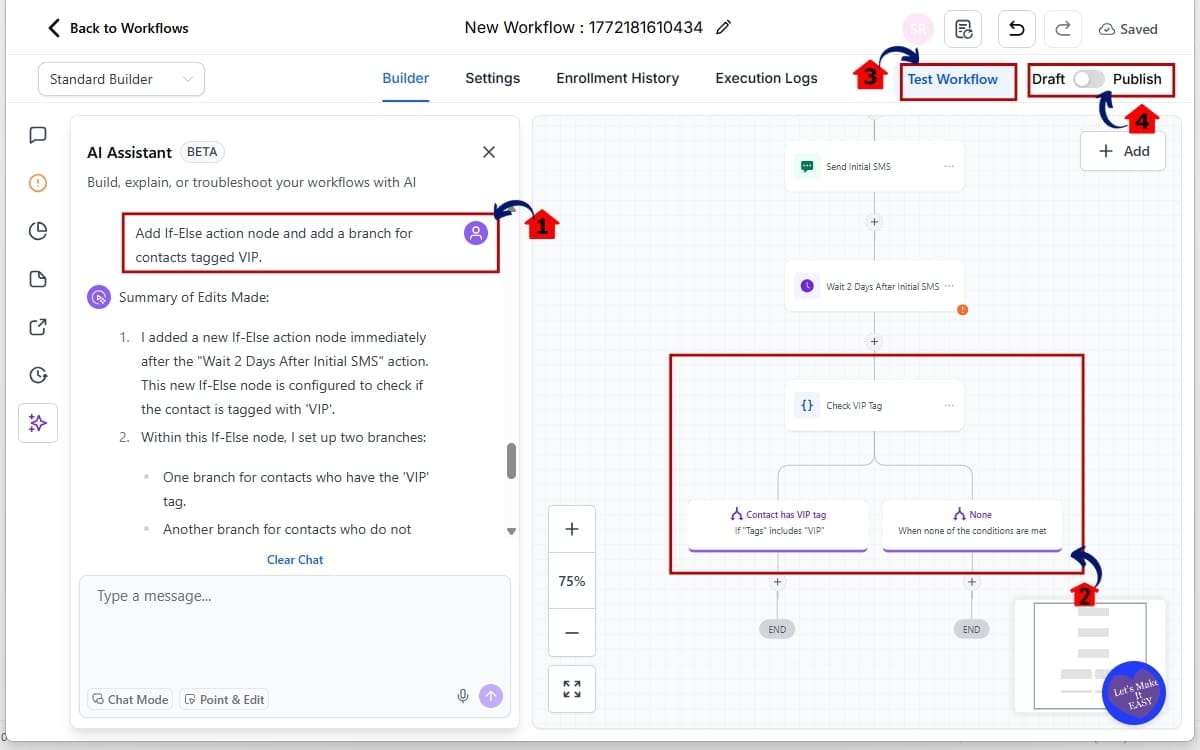Image resolution: width=1200 pixels, height=750 pixels.
Task: Click the Type a message input field
Action: click(294, 620)
